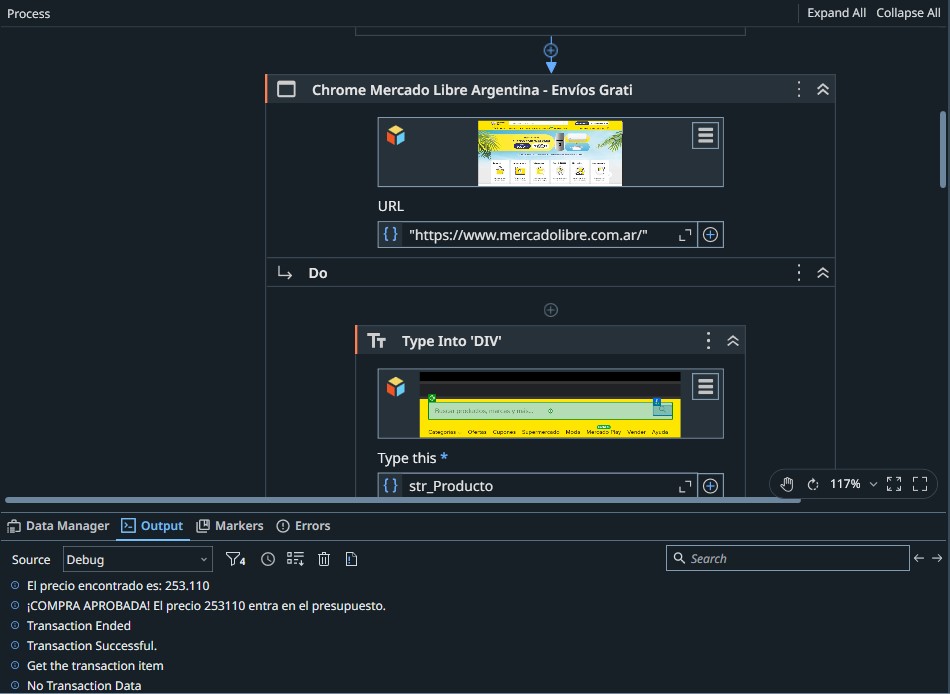The height and width of the screenshot is (694, 950).
Task: Expand the str_Producto field editor
Action: point(685,486)
